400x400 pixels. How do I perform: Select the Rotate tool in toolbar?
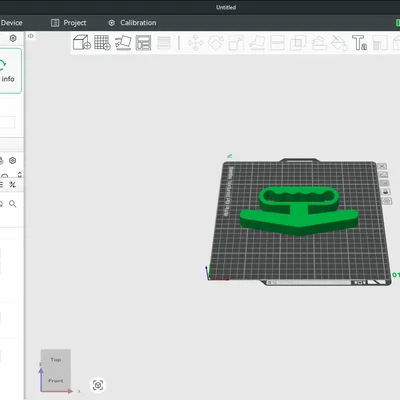[216, 43]
